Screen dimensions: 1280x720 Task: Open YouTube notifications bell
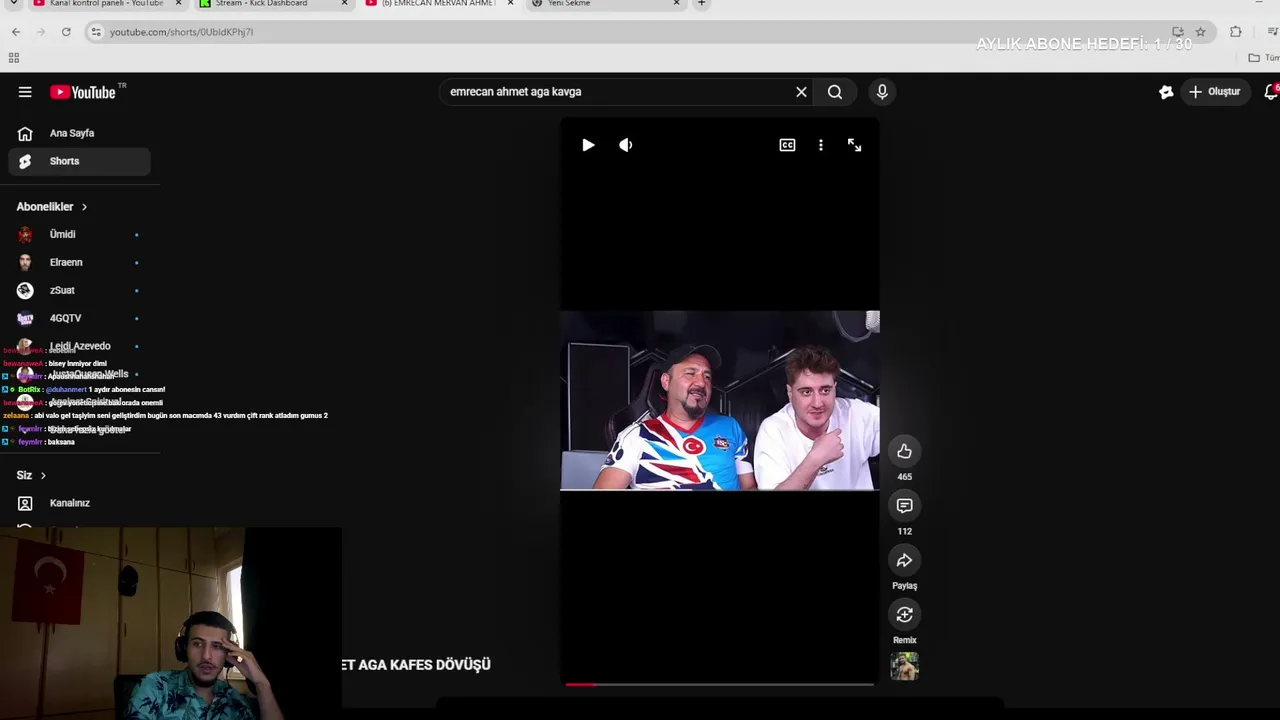[1271, 92]
